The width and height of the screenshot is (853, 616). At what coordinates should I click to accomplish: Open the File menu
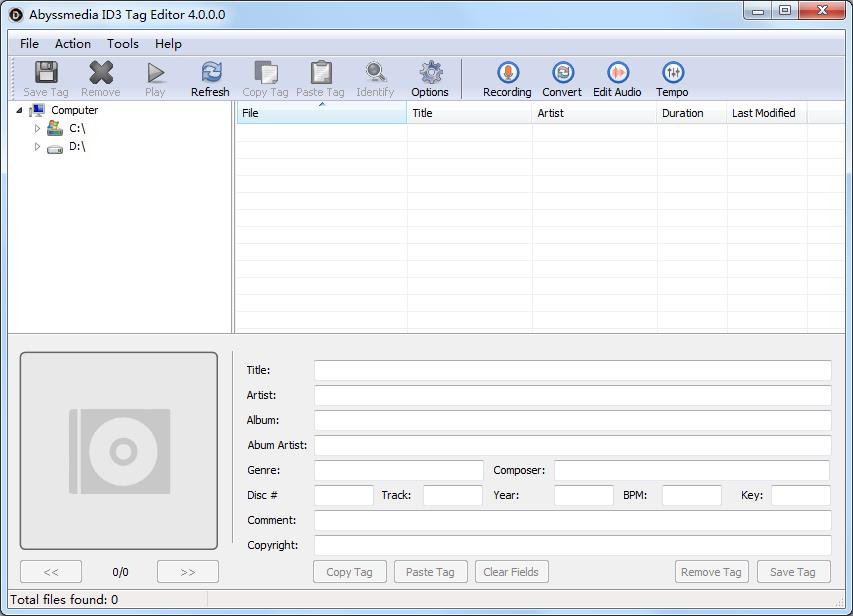coord(29,44)
